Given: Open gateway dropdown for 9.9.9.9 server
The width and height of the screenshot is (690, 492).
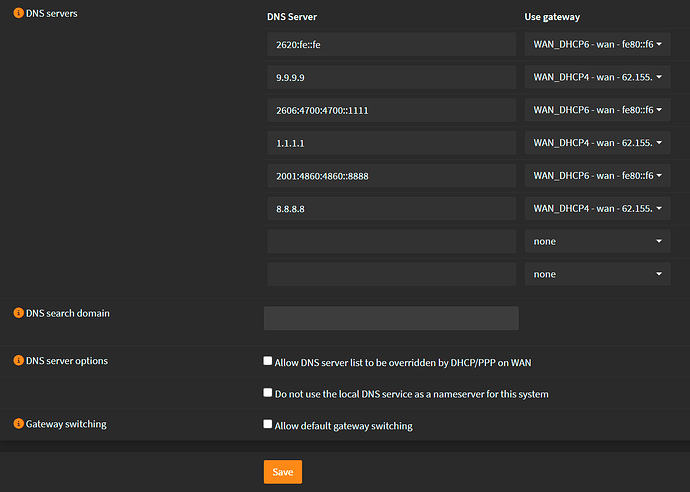Looking at the screenshot, I should point(597,77).
